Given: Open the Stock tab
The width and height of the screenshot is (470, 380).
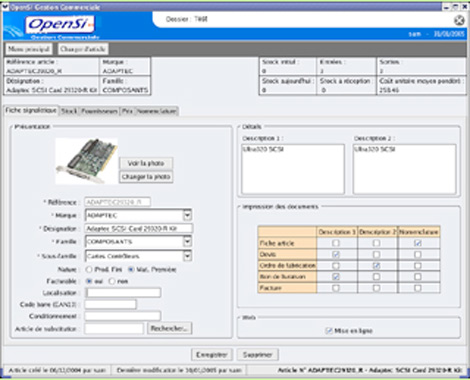Looking at the screenshot, I should [x=69, y=111].
